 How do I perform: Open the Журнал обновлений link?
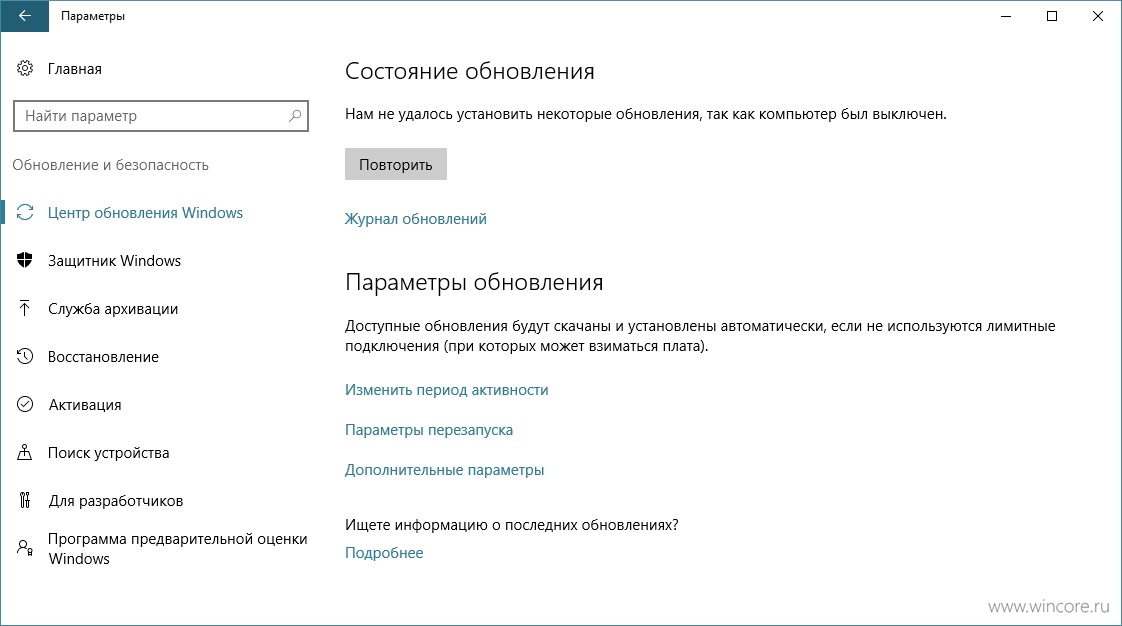coord(416,219)
